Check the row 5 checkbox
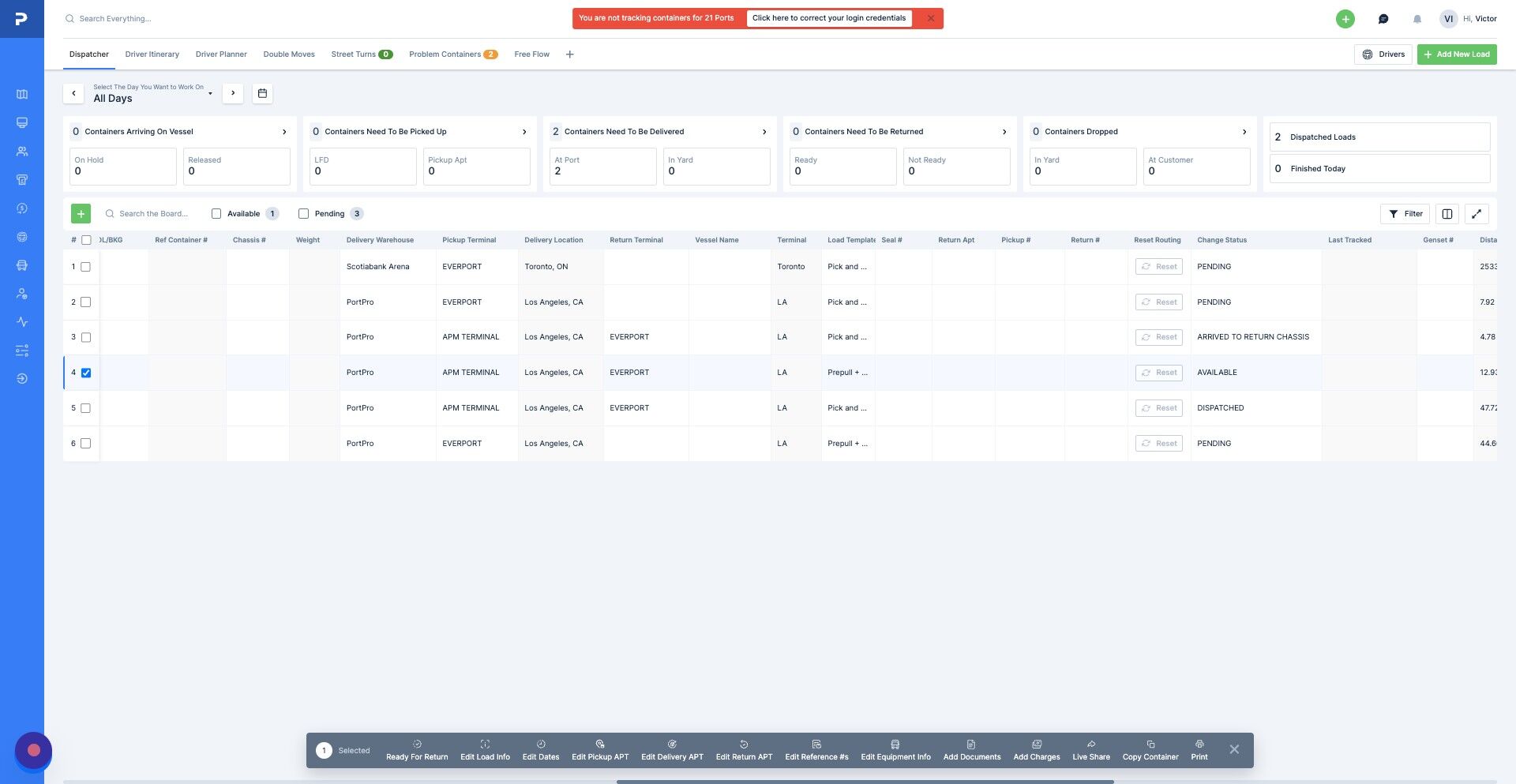 tap(86, 408)
